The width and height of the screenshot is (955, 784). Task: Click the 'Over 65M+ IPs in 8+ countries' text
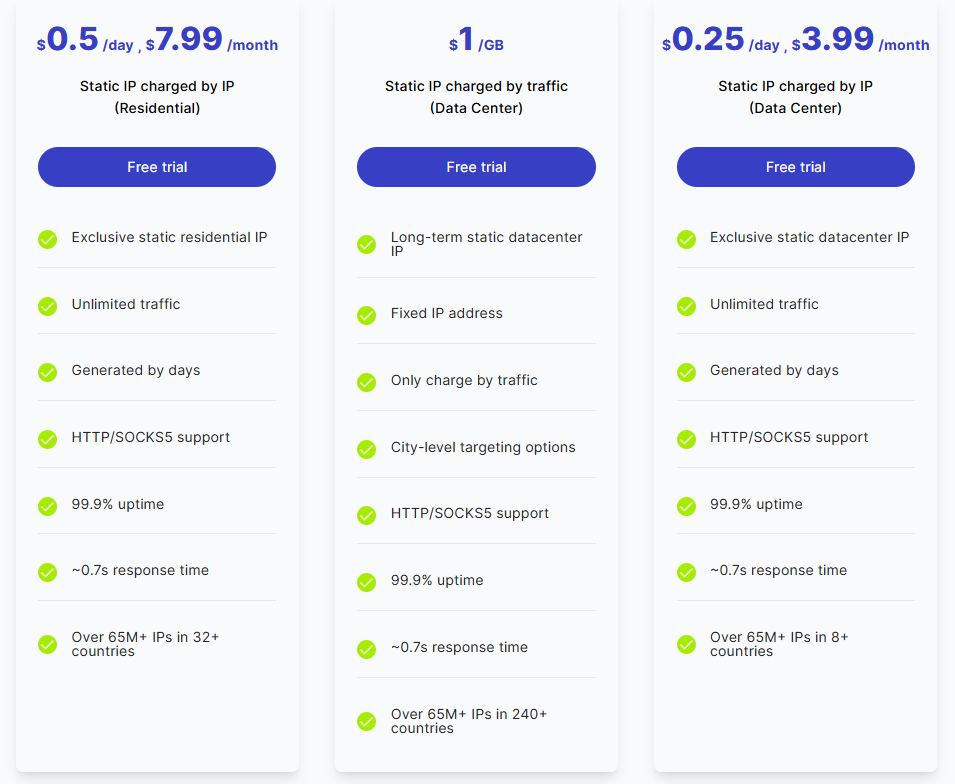click(779, 644)
